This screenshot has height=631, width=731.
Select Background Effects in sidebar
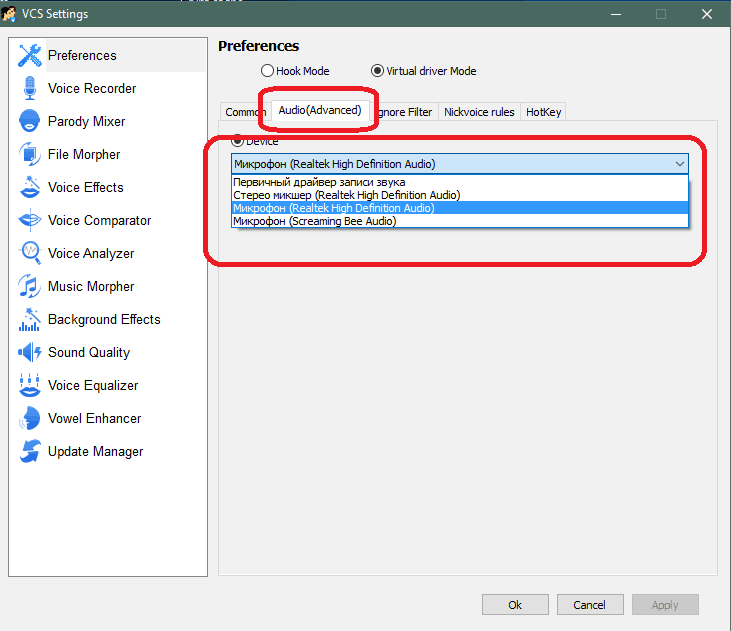(104, 319)
